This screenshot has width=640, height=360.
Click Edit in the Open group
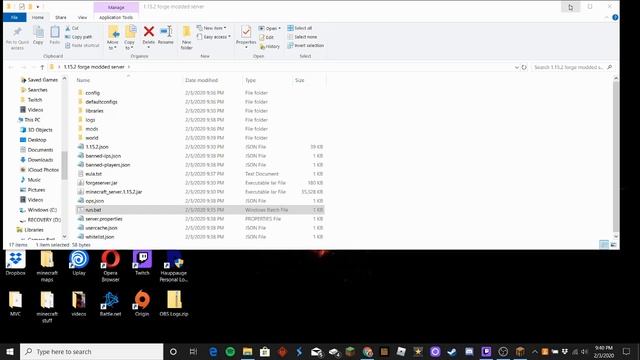(x=267, y=37)
